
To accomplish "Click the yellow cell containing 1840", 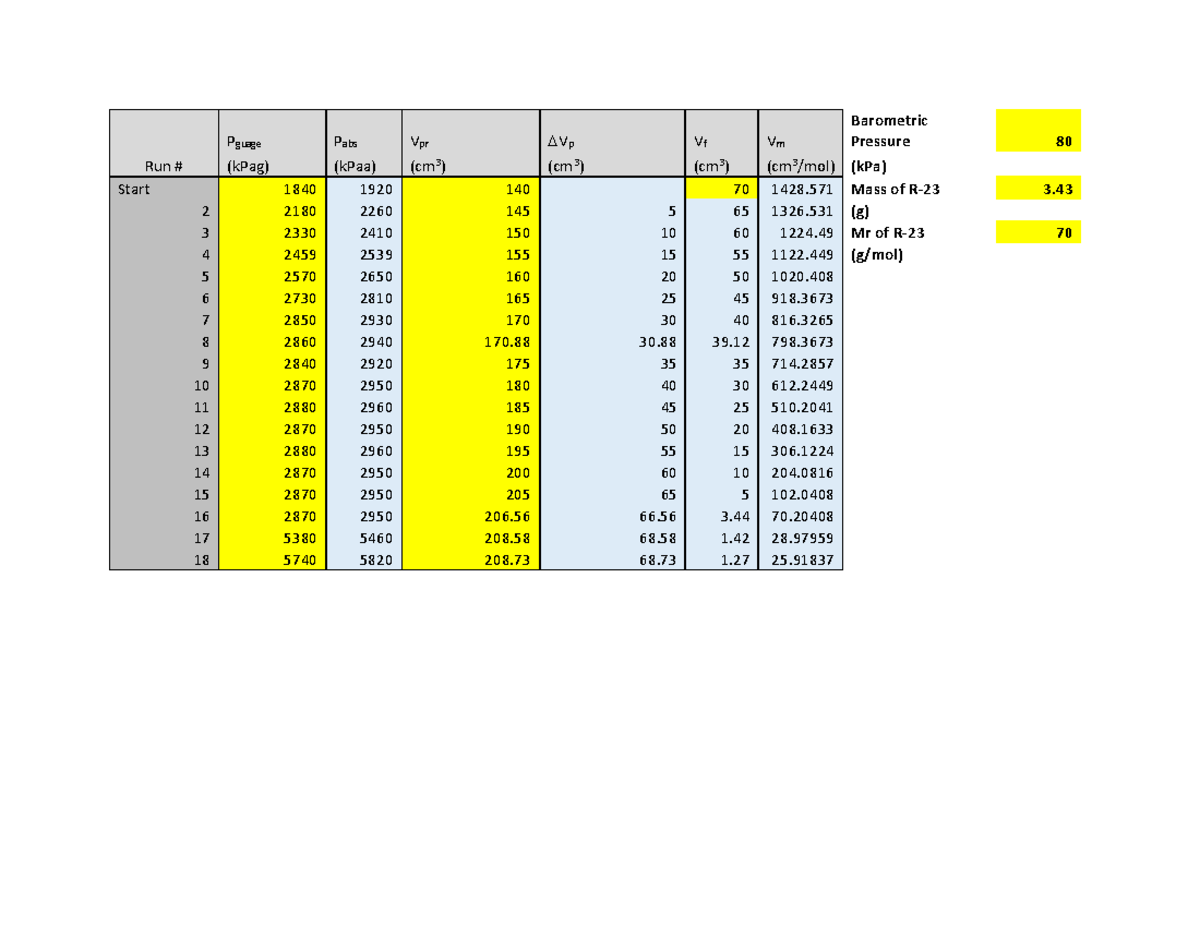I will click(270, 188).
